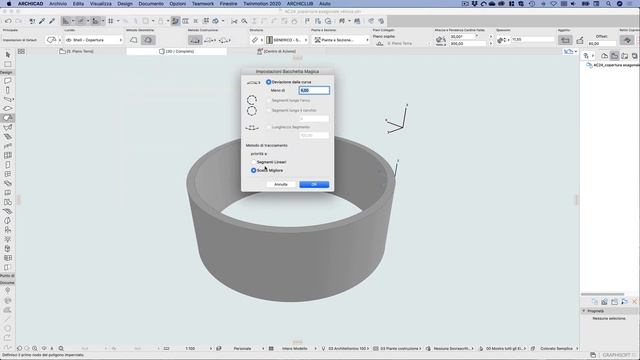
Task: Open the Pianta e Sezione dropdown
Action: point(341,40)
